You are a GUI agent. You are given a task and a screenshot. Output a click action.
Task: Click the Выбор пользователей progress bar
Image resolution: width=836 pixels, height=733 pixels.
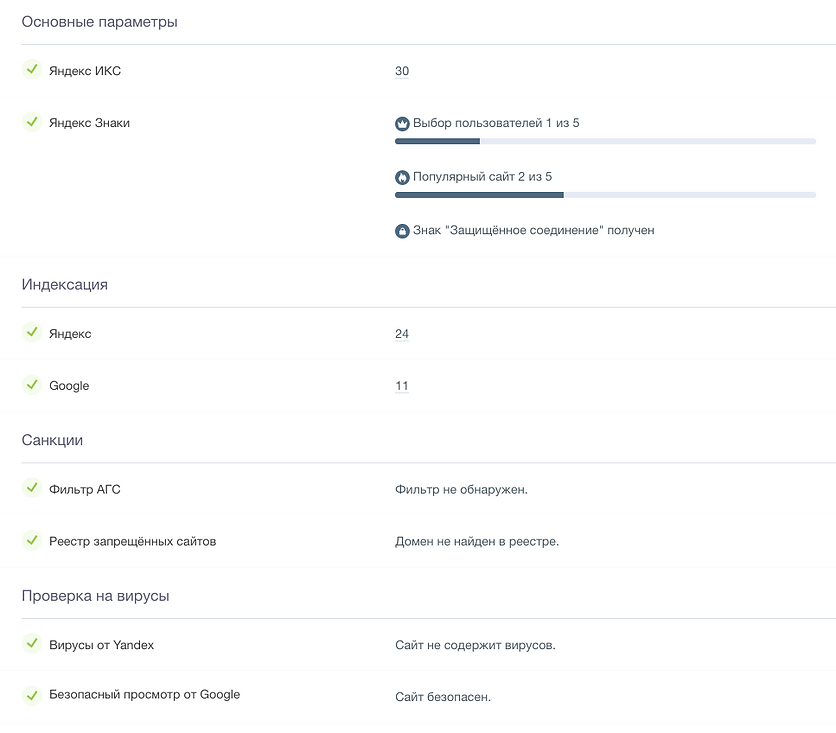coord(605,141)
